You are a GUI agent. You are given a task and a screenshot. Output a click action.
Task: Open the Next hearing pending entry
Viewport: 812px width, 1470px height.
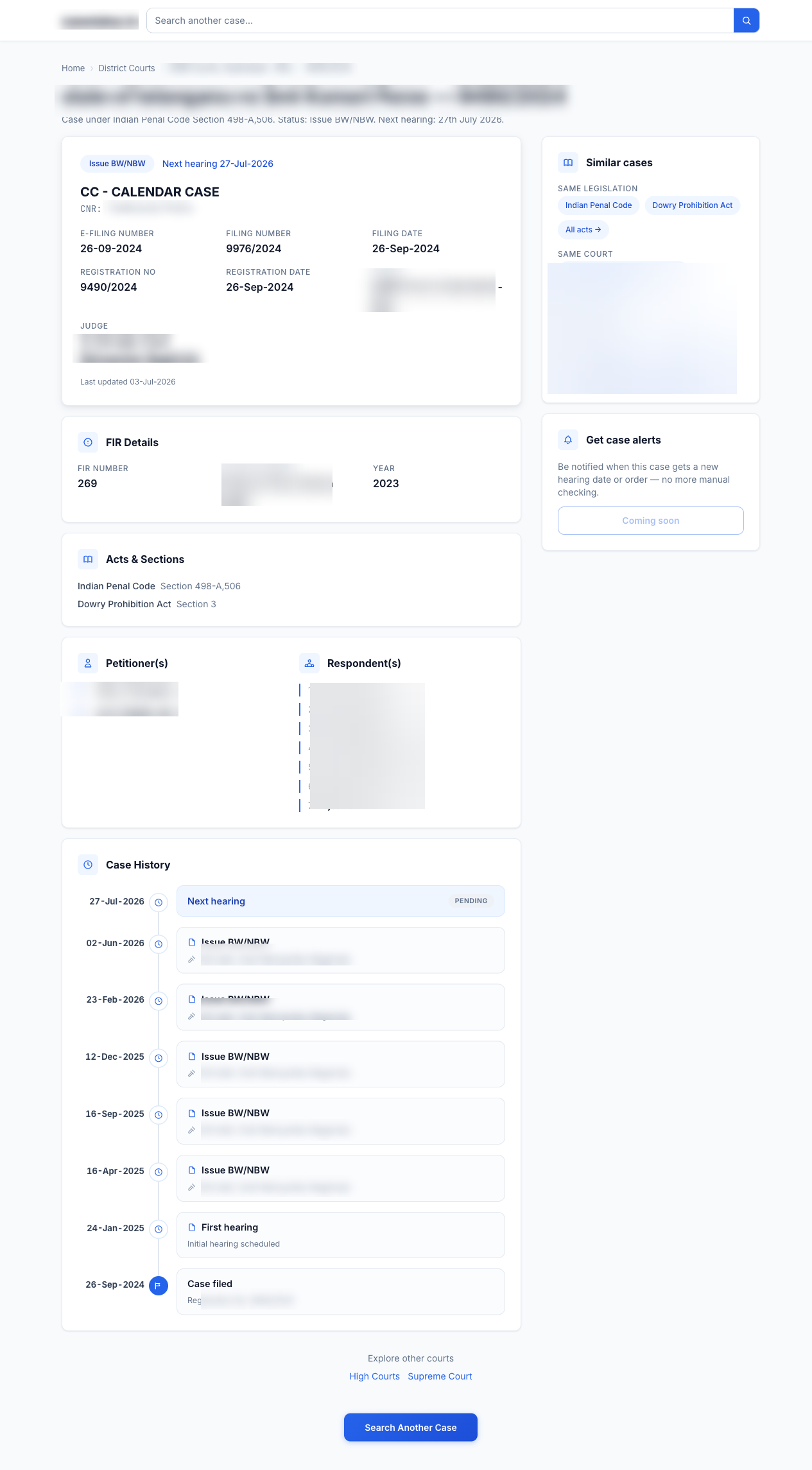click(340, 901)
